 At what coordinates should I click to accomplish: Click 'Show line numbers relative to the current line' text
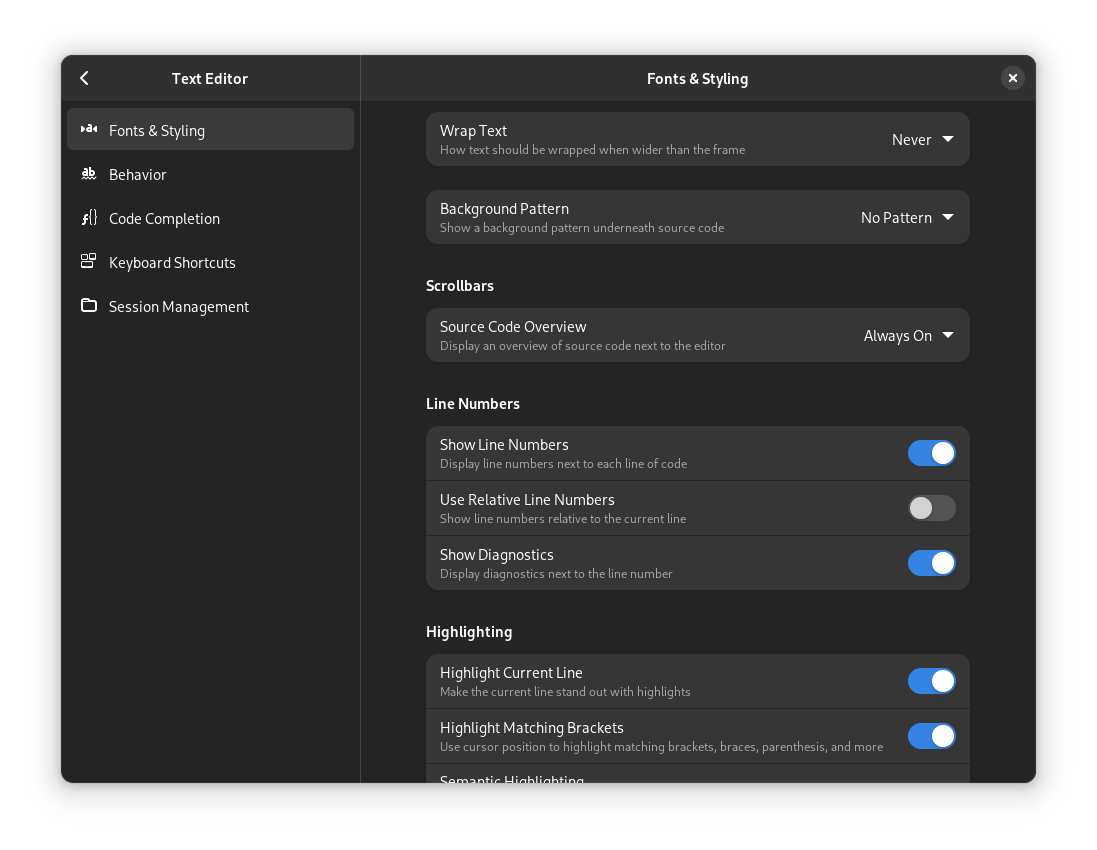562,518
